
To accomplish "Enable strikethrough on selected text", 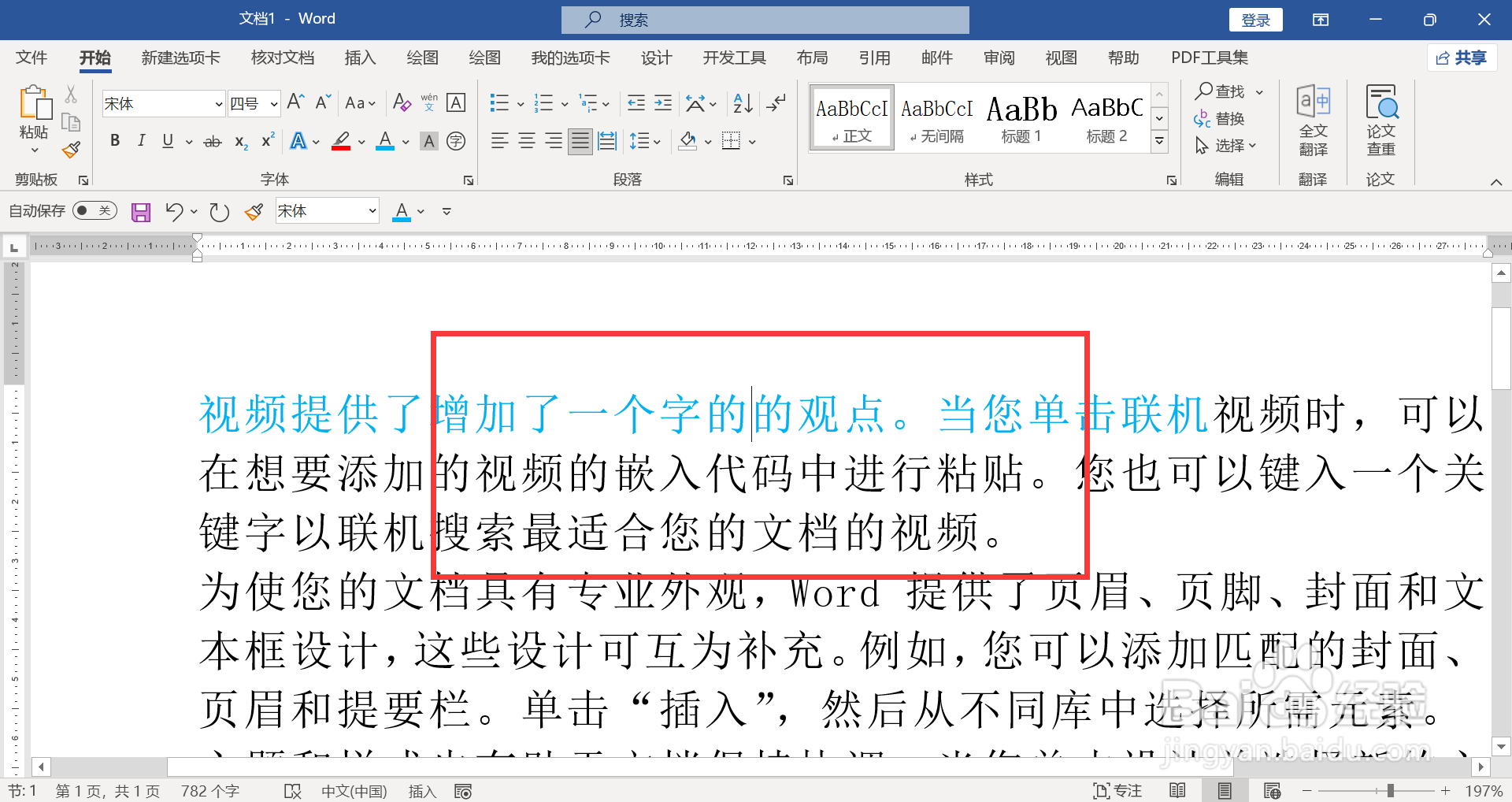I will pos(211,140).
